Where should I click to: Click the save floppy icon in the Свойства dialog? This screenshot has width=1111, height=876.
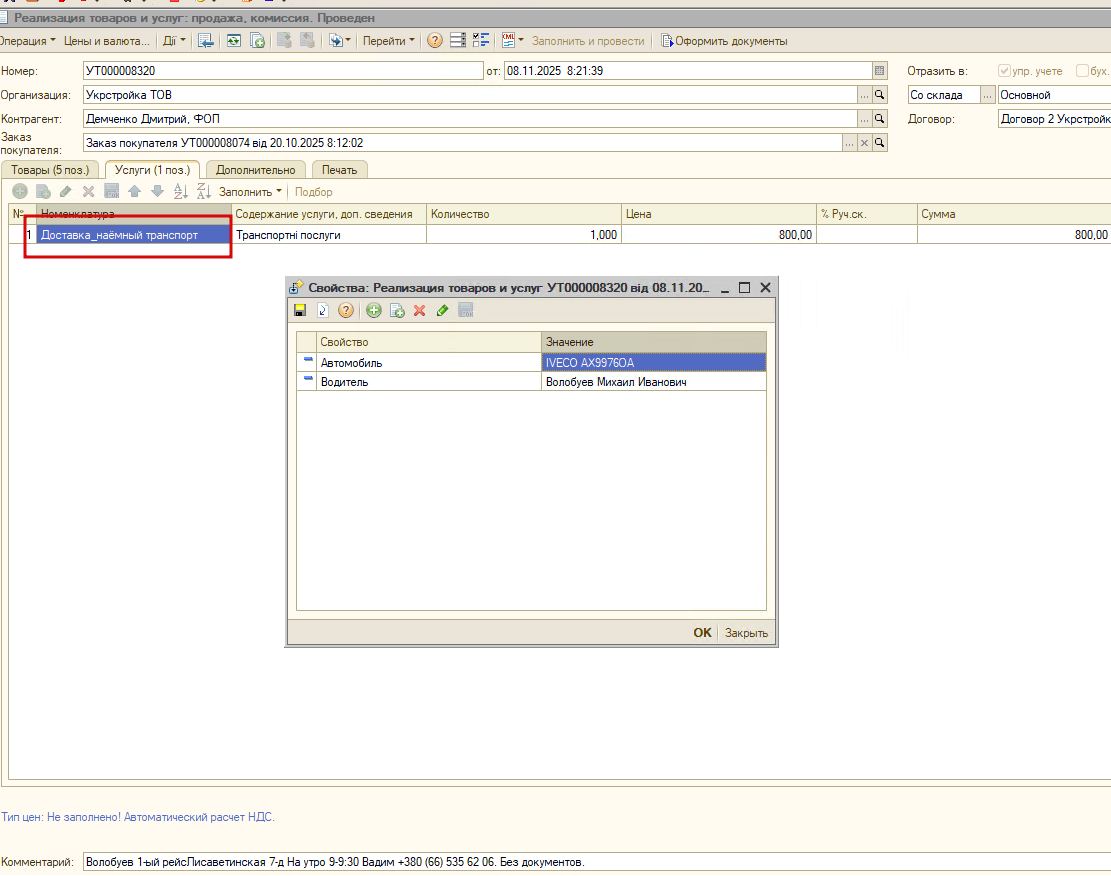click(300, 310)
